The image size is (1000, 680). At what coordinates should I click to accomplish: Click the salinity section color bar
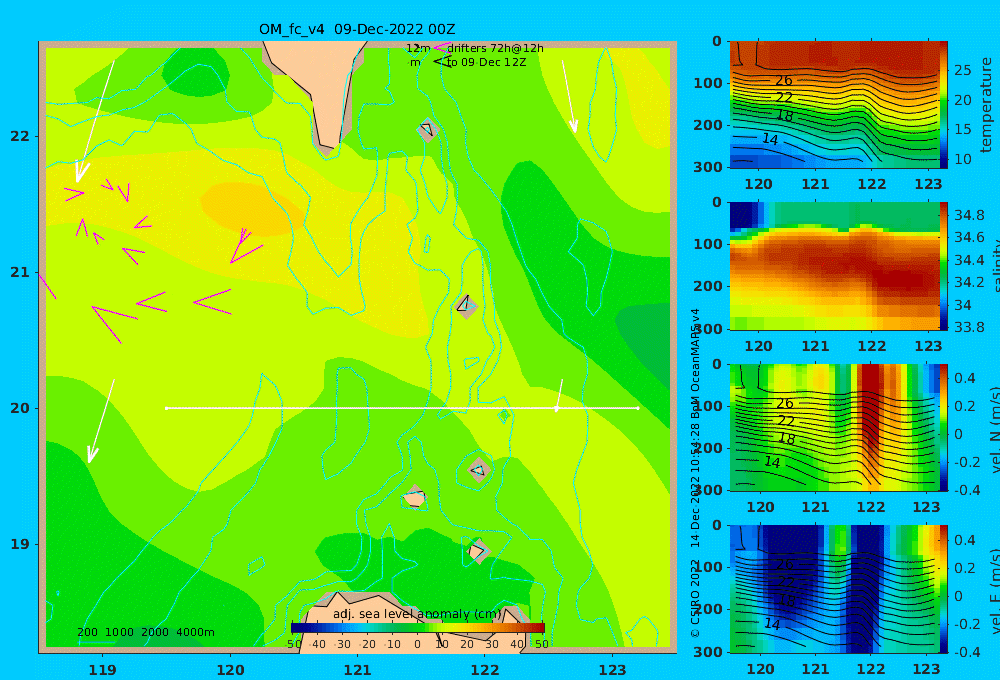point(944,266)
